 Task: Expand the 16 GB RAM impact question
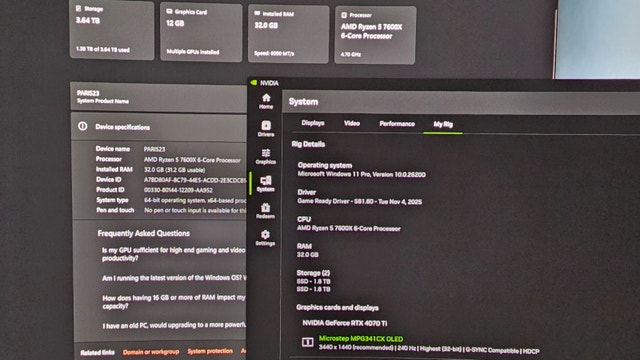pyautogui.click(x=174, y=302)
